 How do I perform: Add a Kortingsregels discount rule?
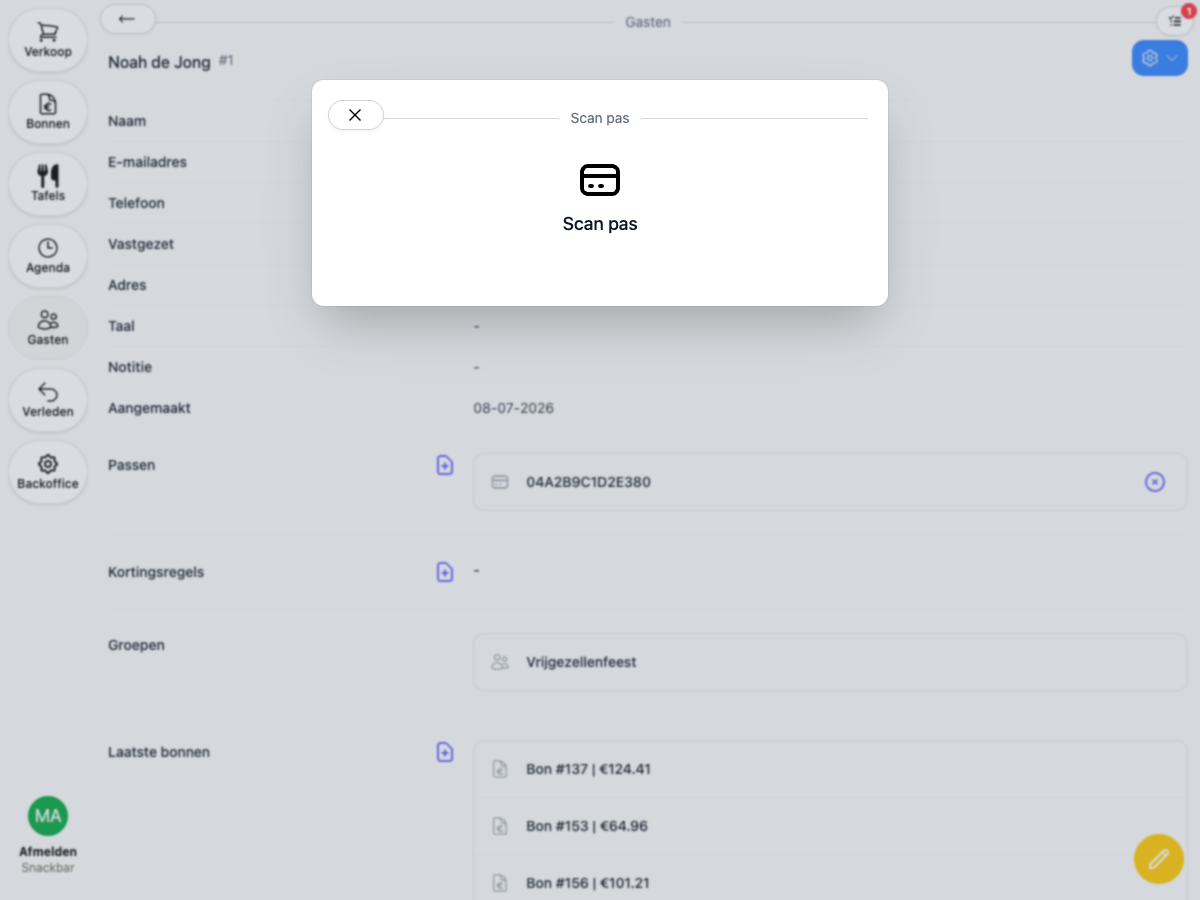pyautogui.click(x=445, y=572)
